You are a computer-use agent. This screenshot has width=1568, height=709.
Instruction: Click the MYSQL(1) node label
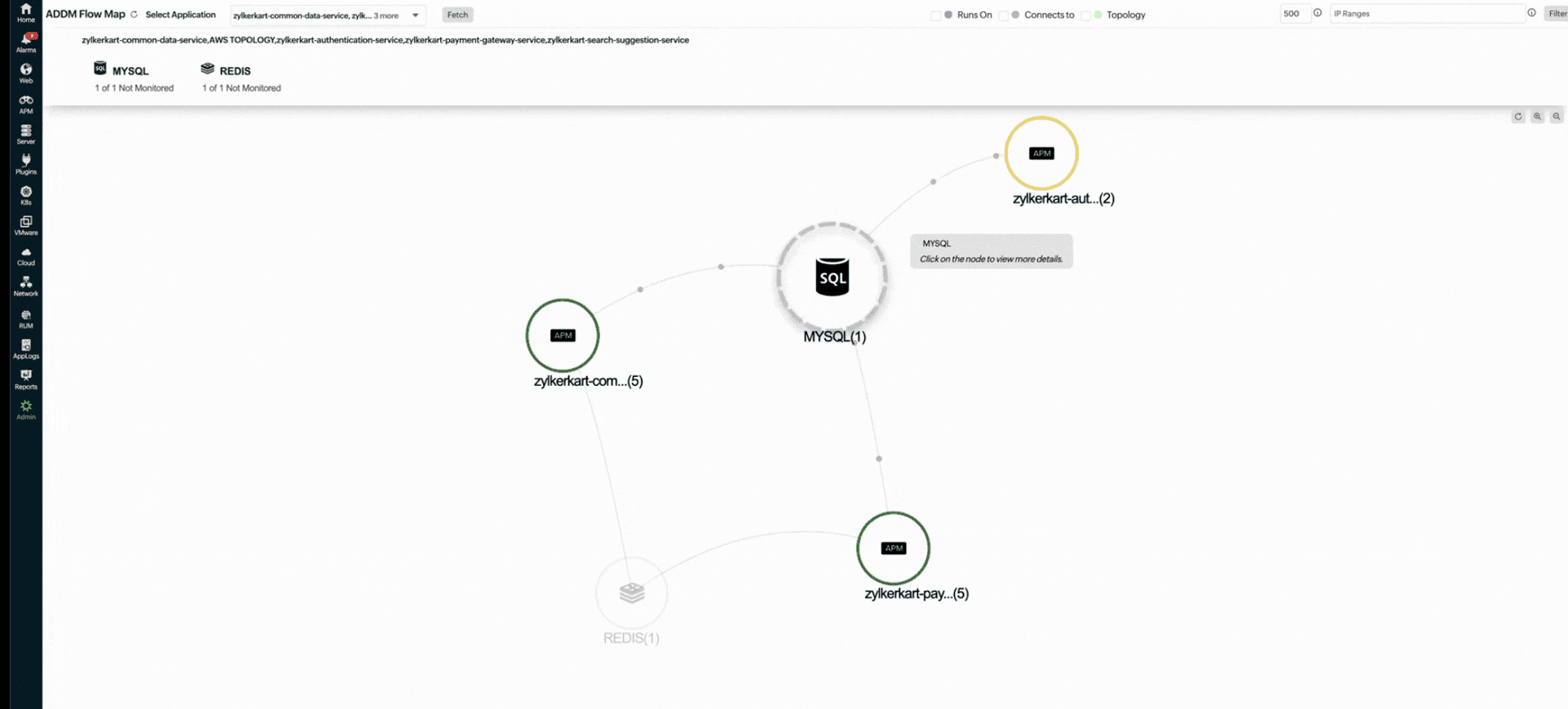pos(834,337)
